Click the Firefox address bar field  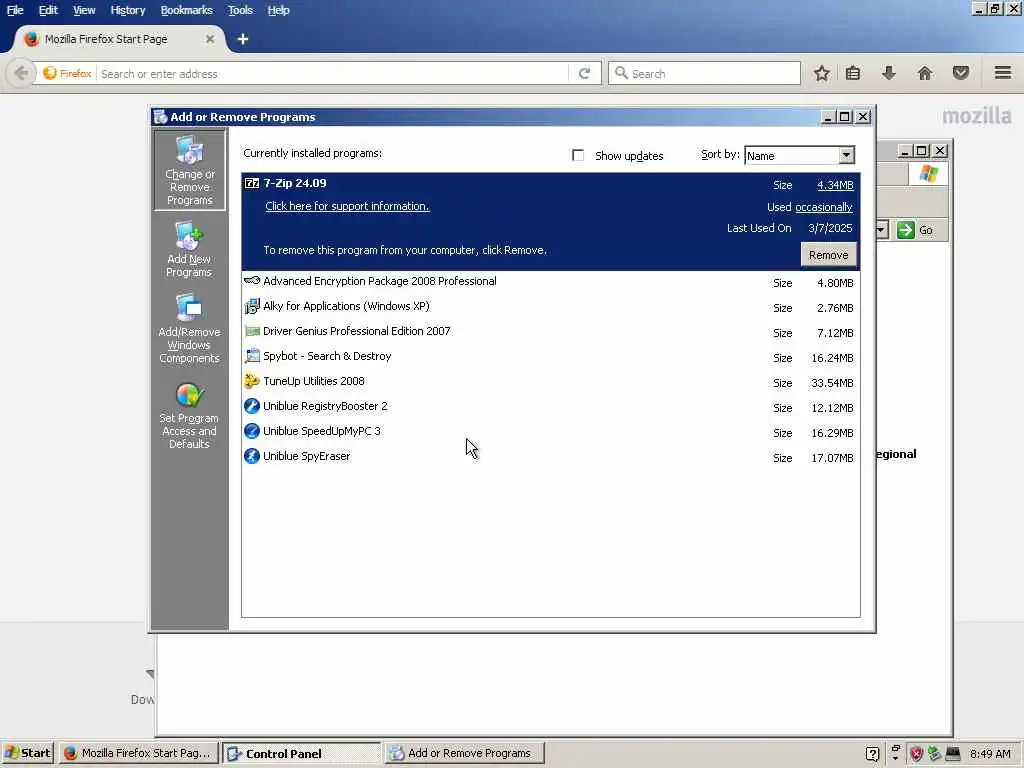(x=333, y=74)
